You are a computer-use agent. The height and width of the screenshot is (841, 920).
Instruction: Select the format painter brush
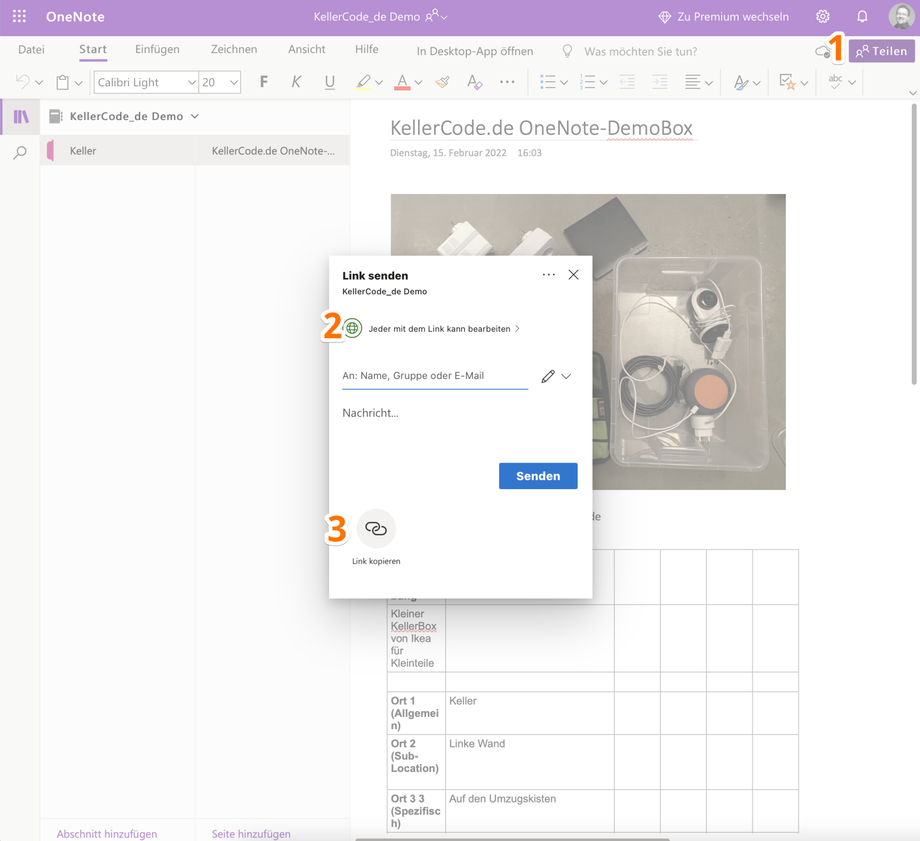coord(442,82)
